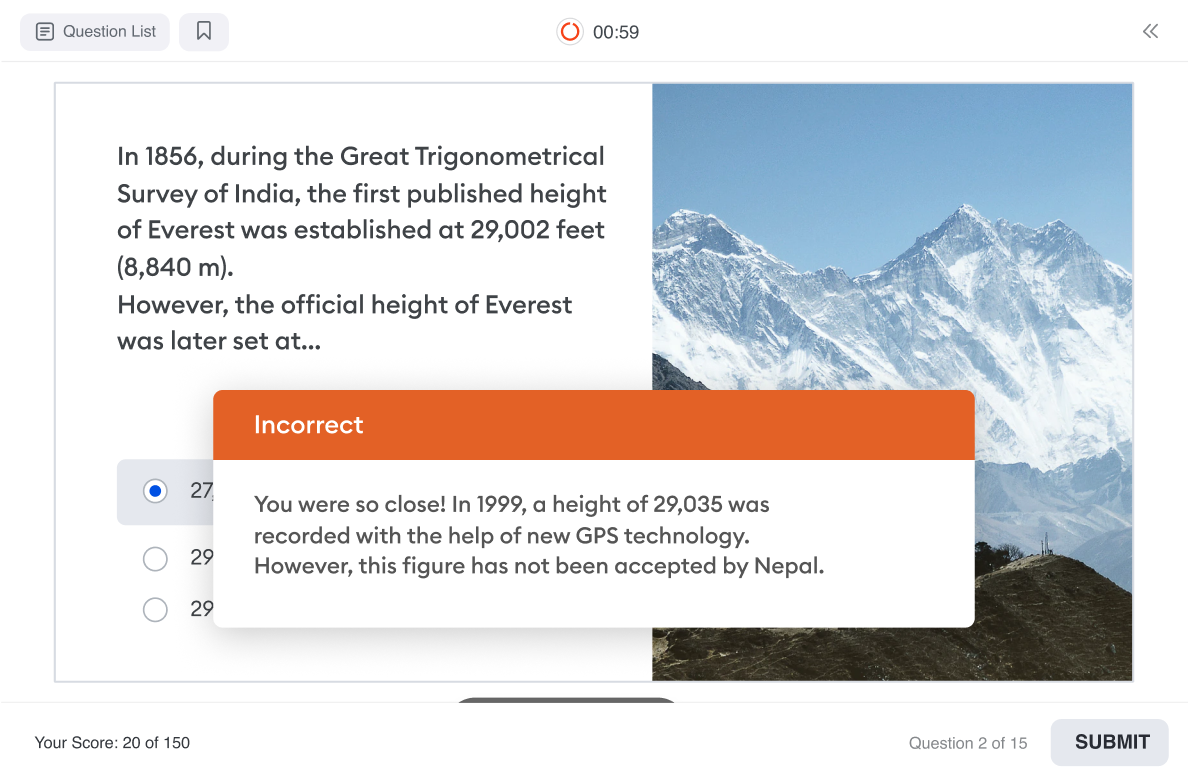Click the Your Score: 20 of 150 label
Screen dimensions: 1188x781
point(112,743)
